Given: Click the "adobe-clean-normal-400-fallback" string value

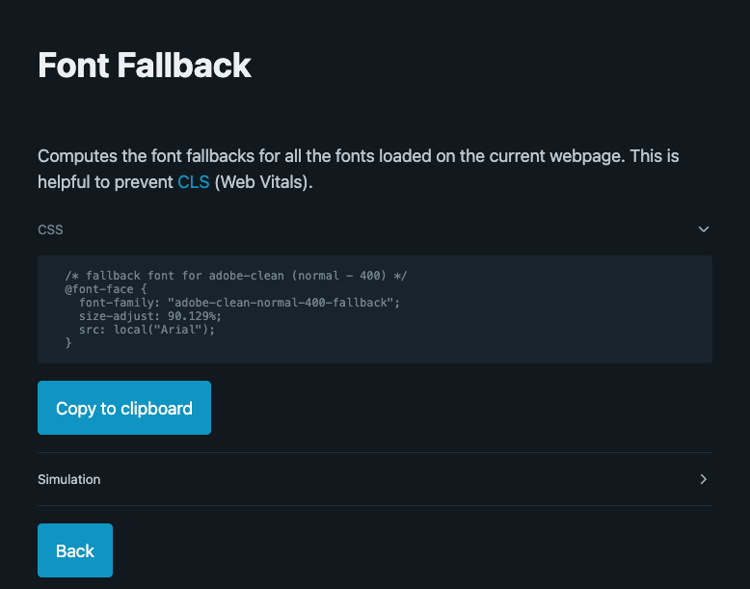Looking at the screenshot, I should 283,302.
